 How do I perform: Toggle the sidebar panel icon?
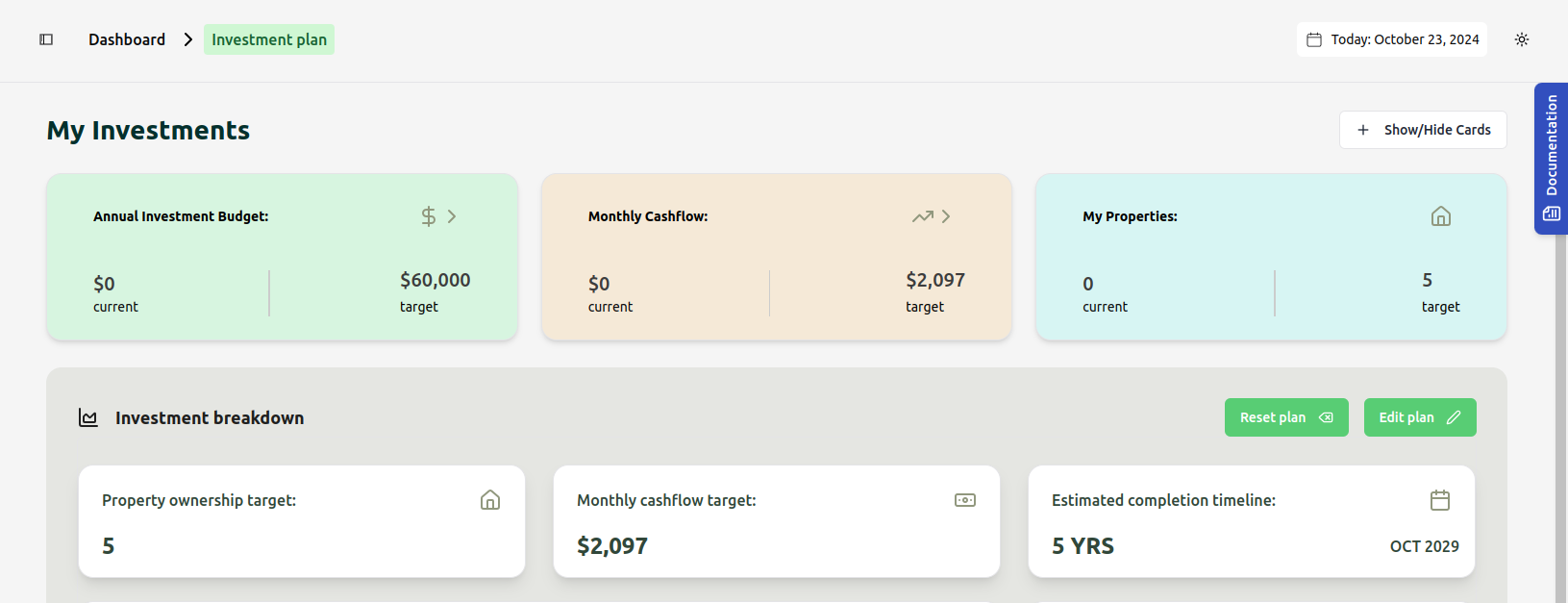pyautogui.click(x=46, y=39)
